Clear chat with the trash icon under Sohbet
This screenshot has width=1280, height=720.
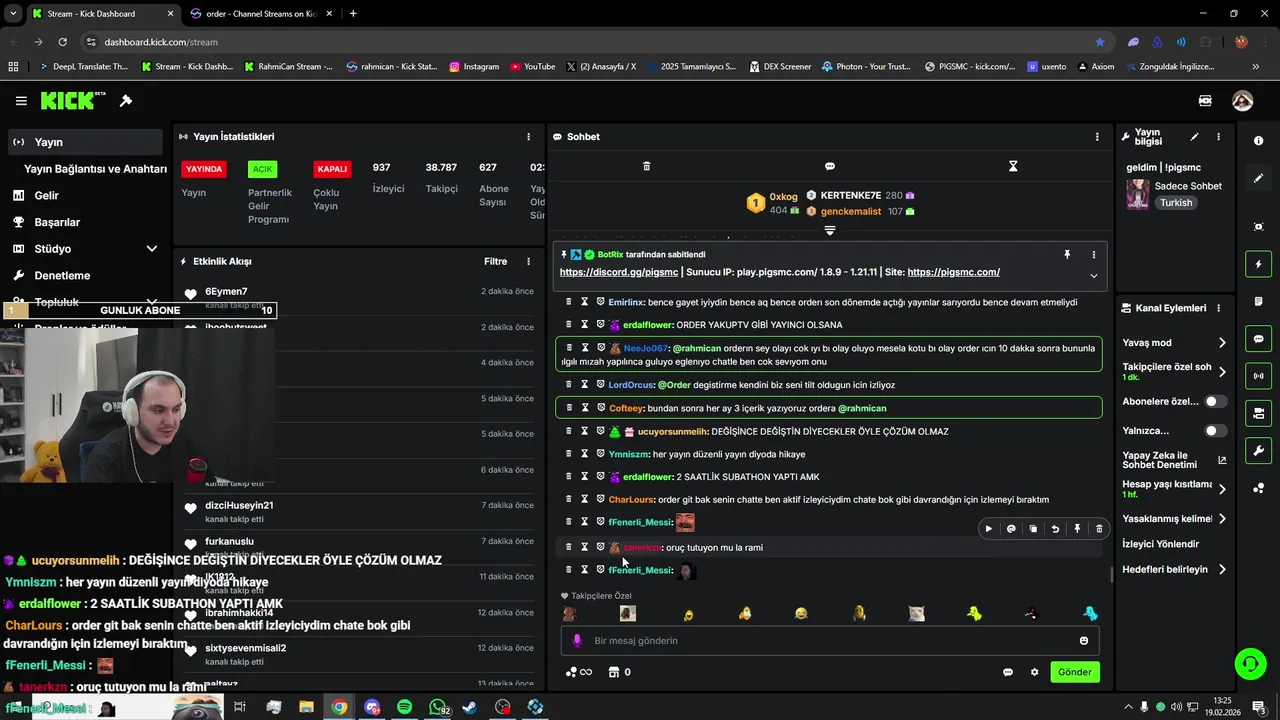coord(646,166)
